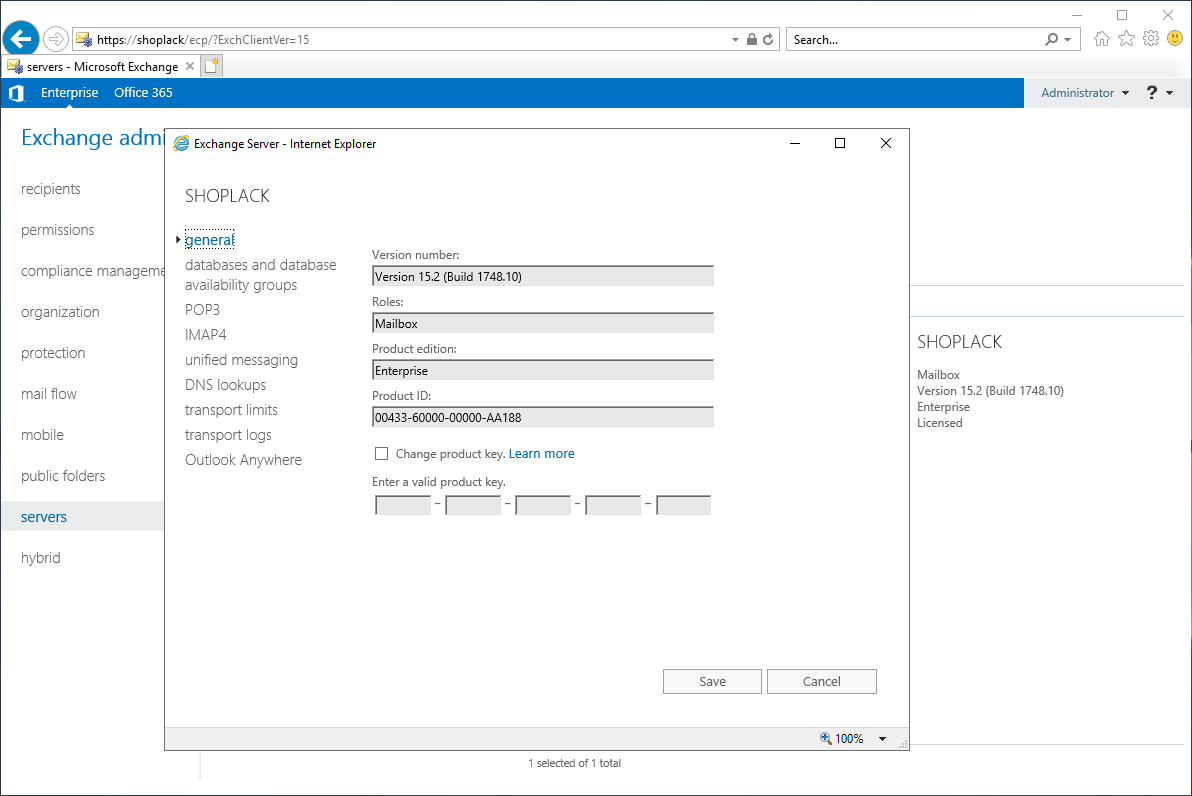Click the fifth product key segment field
This screenshot has height=796, width=1192.
click(x=683, y=505)
